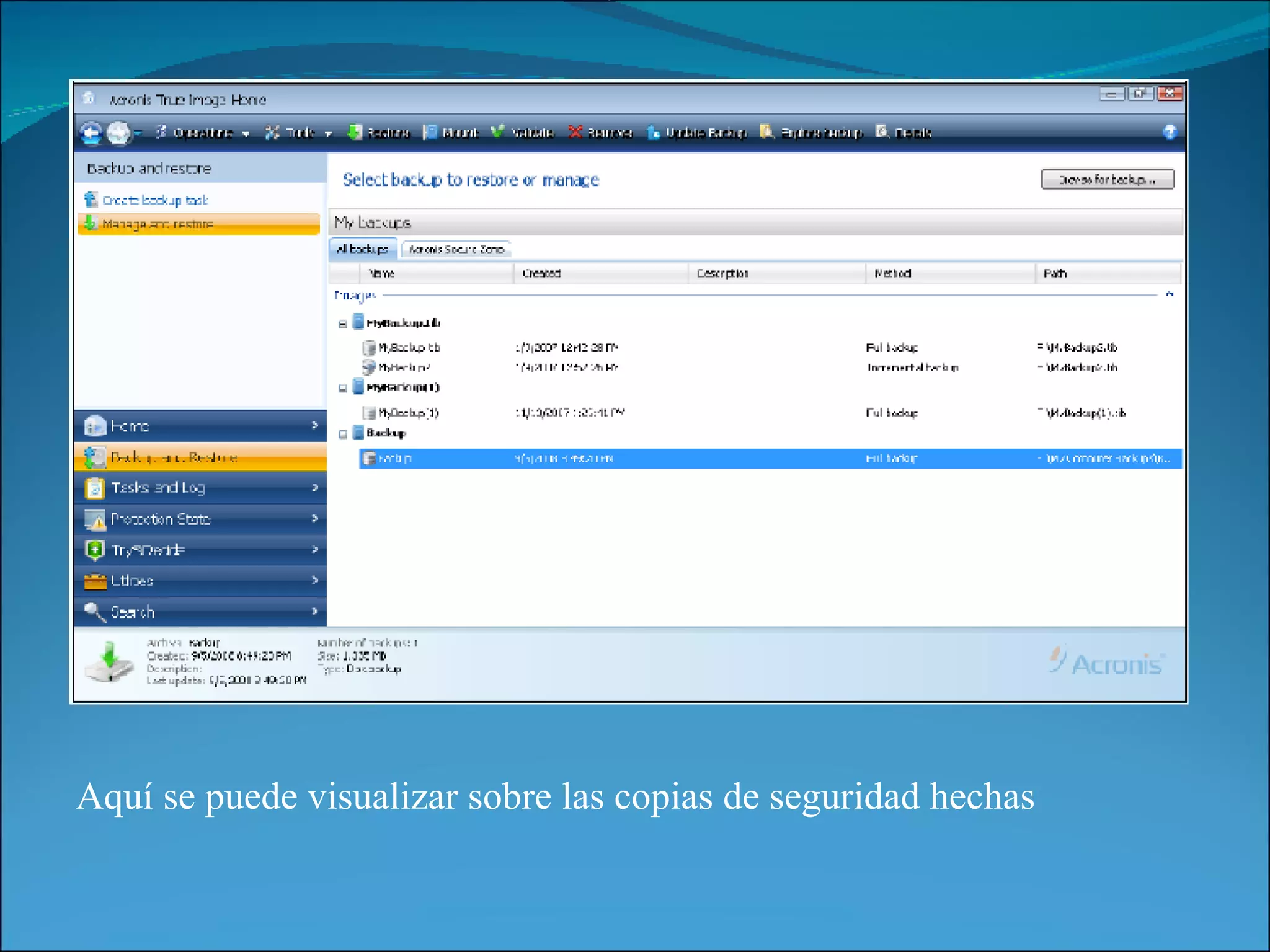Click the Explore Backup toolbar icon

point(767,132)
